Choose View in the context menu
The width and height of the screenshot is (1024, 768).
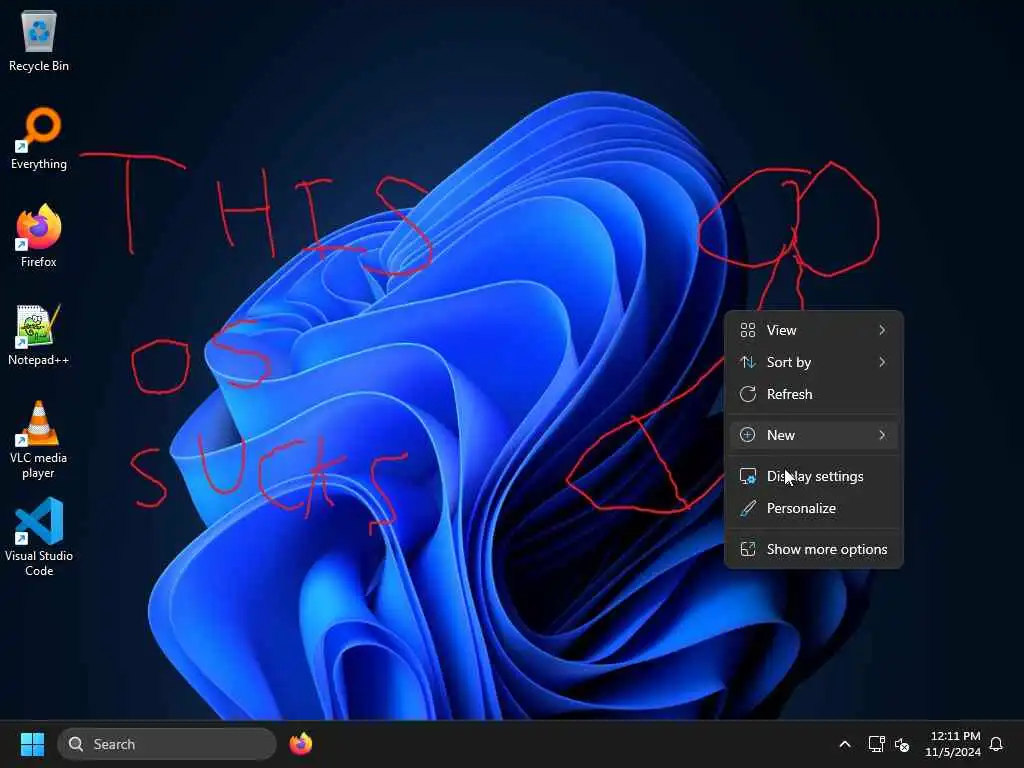(814, 330)
